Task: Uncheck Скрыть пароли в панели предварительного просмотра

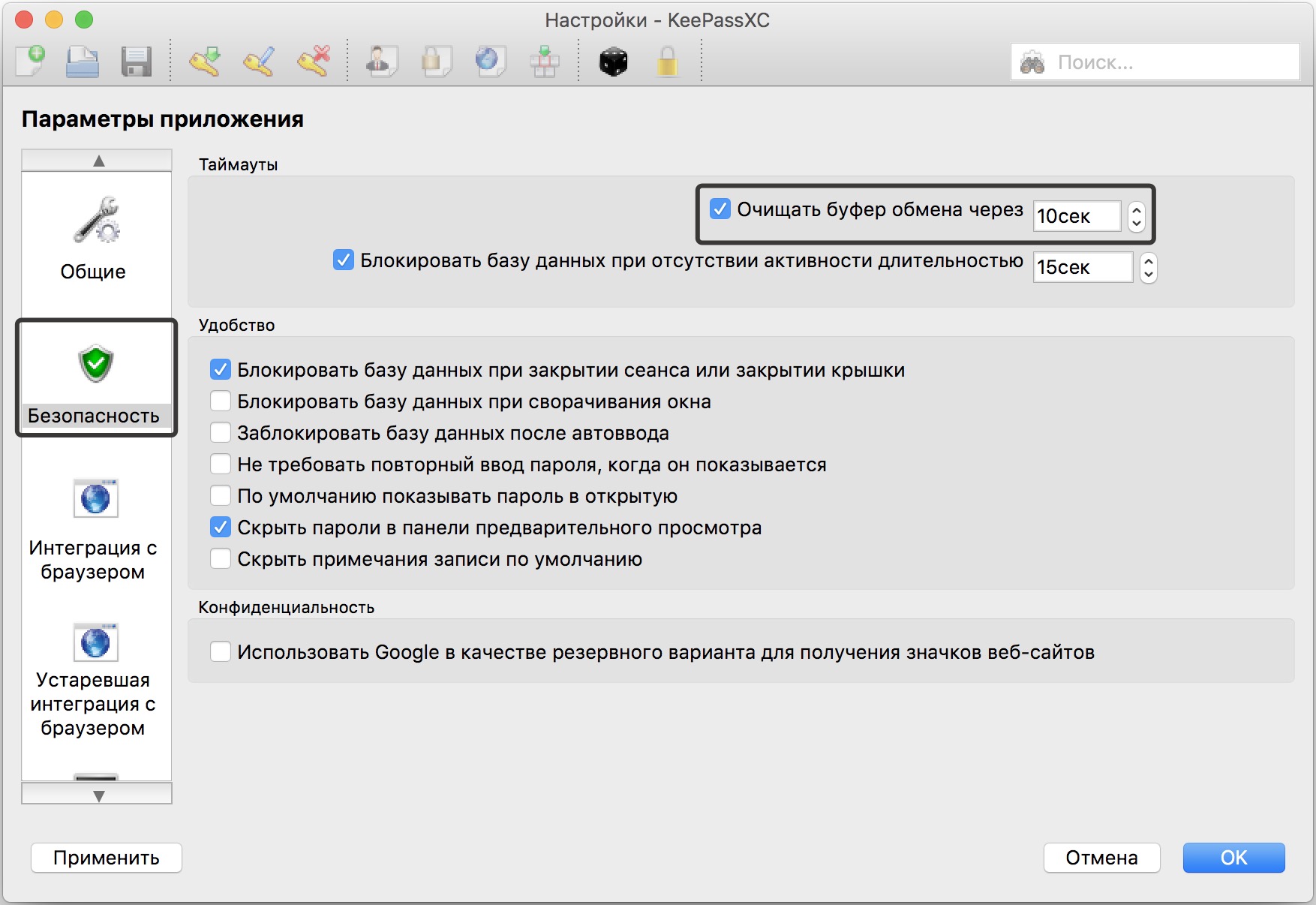Action: [221, 527]
